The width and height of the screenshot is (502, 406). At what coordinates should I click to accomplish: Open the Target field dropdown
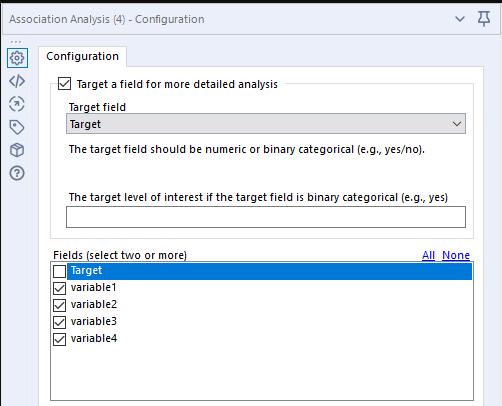coord(266,124)
